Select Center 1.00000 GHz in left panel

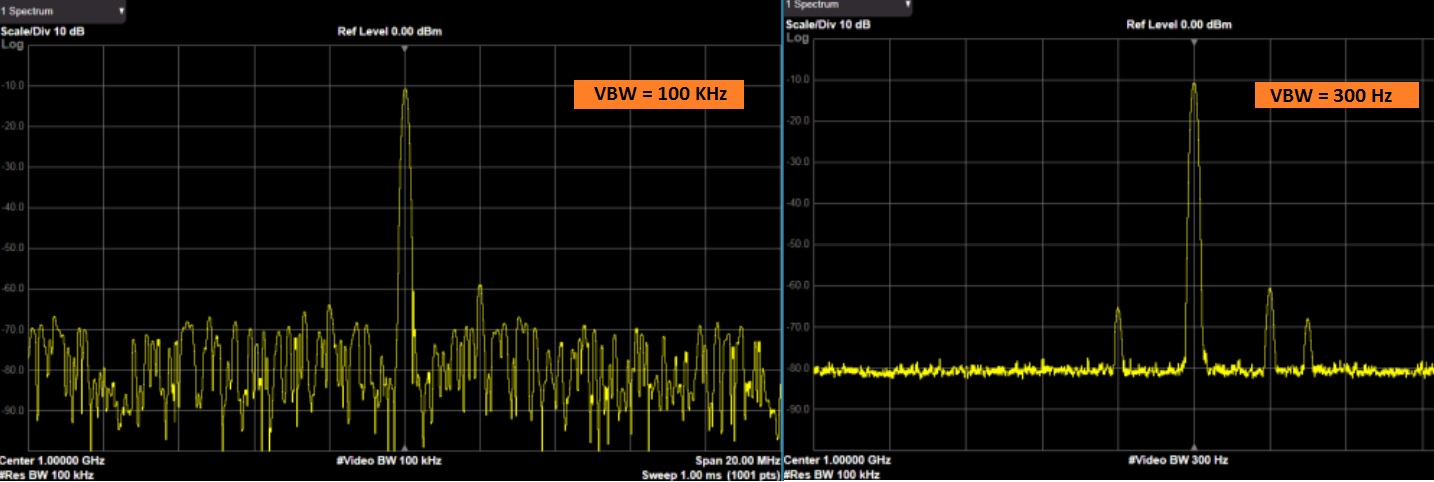point(52,460)
